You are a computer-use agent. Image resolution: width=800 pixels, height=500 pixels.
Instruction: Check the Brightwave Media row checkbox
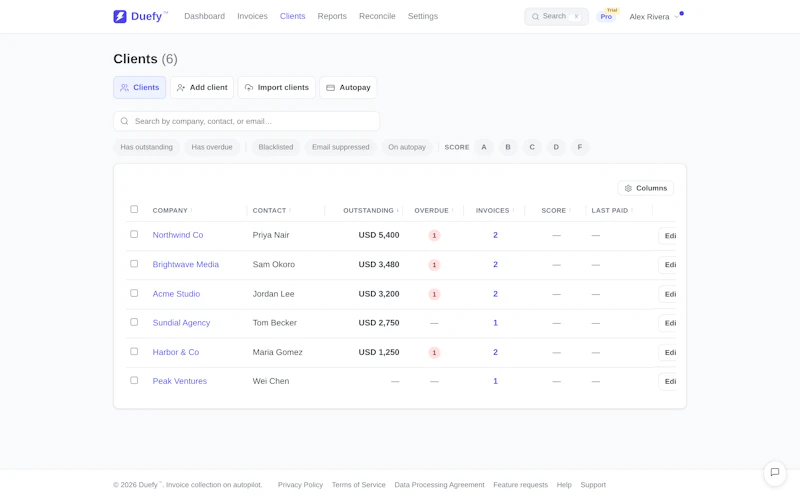[x=134, y=264]
